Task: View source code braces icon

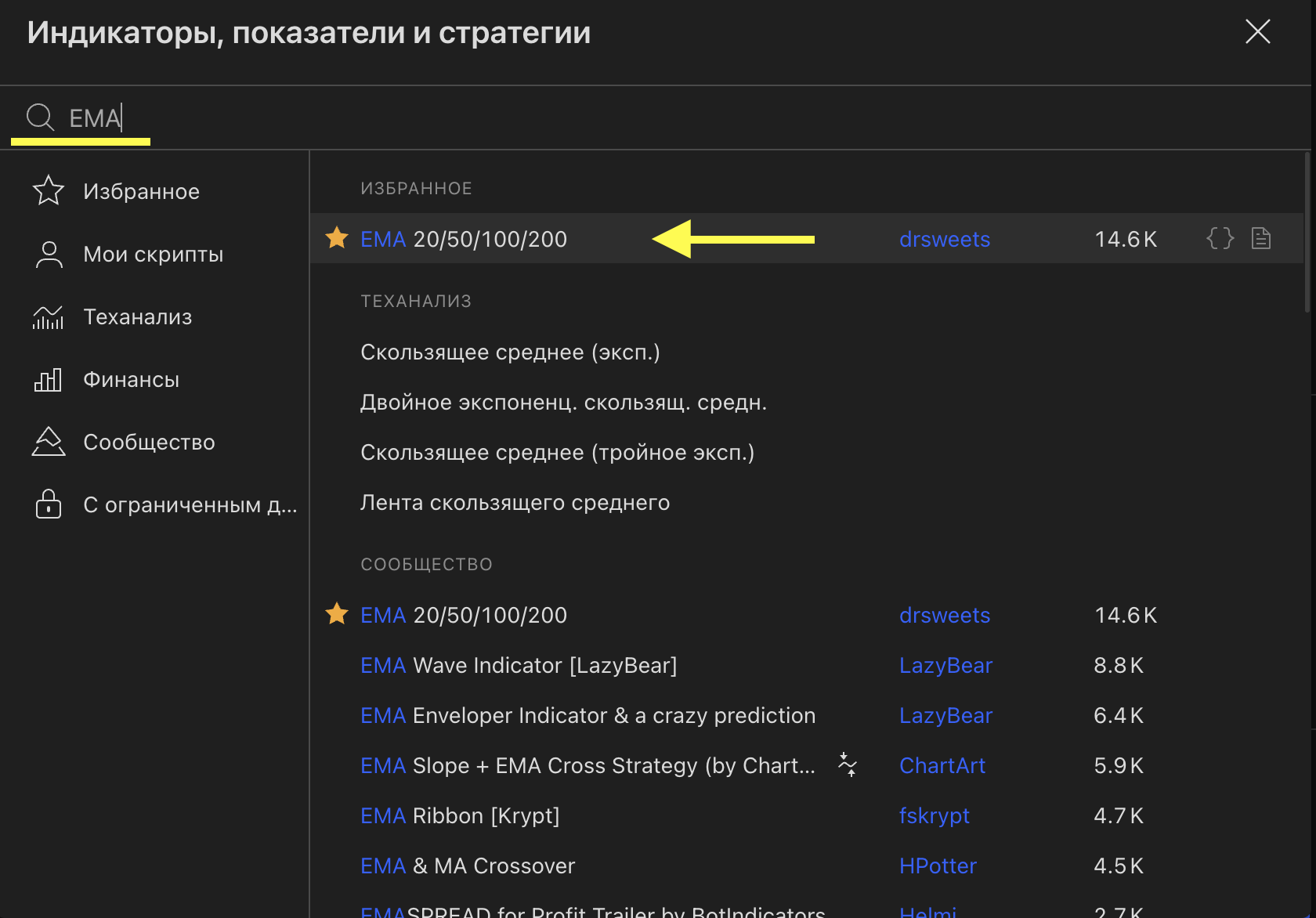Action: point(1220,238)
